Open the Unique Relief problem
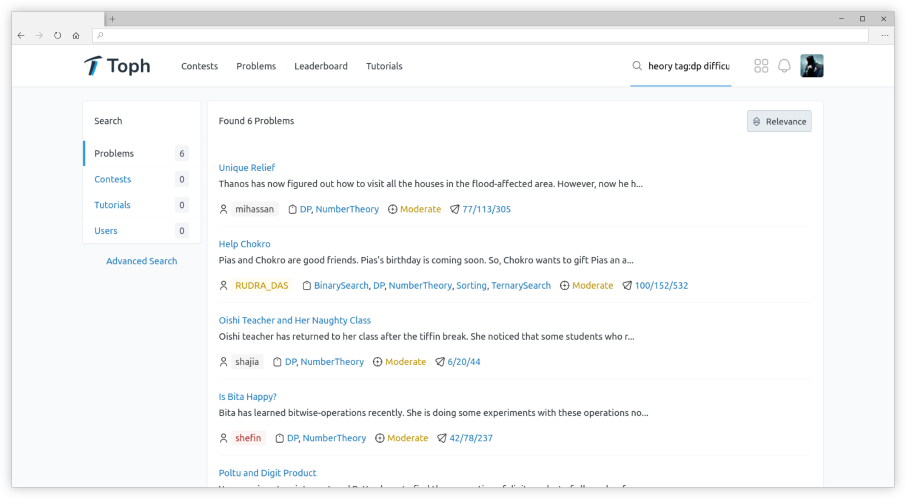Screen dimensions: 906x499 pyautogui.click(x=247, y=167)
